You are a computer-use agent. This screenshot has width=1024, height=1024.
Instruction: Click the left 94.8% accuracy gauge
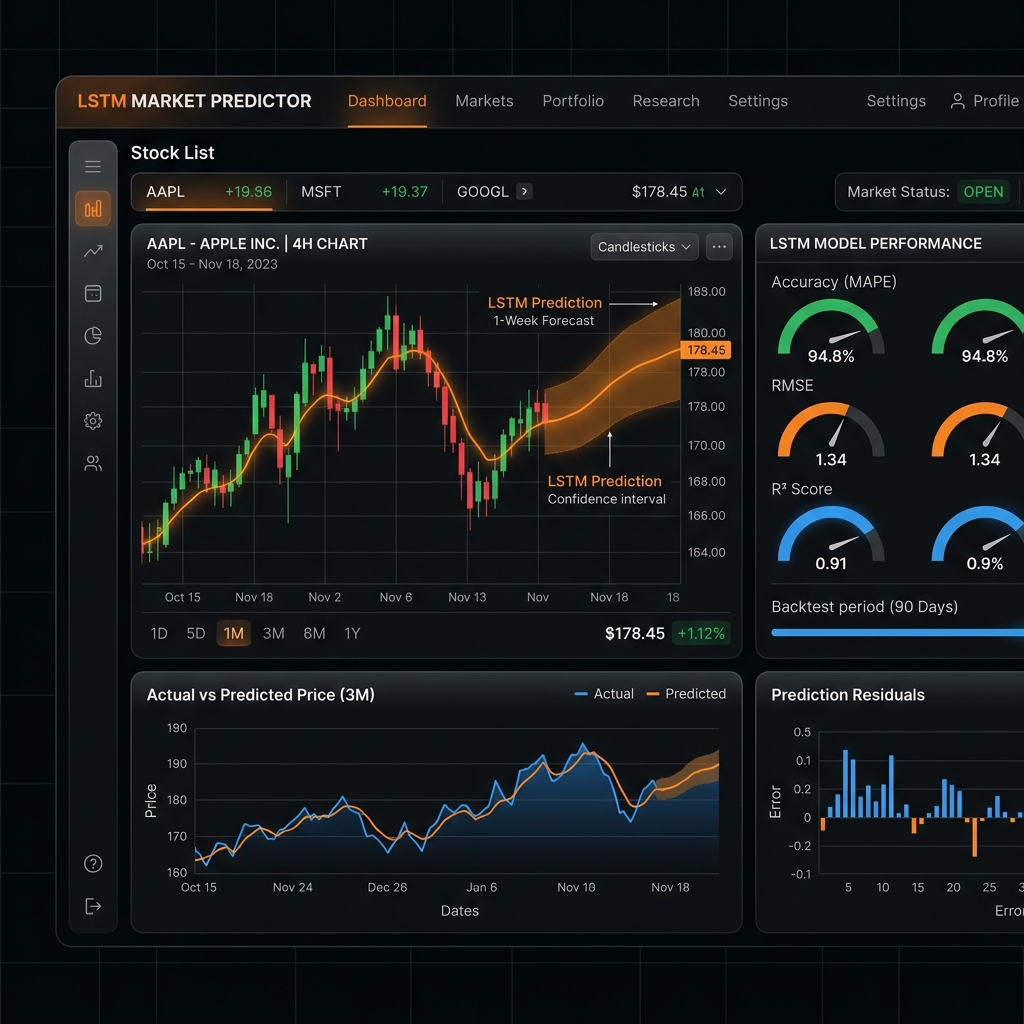(831, 331)
